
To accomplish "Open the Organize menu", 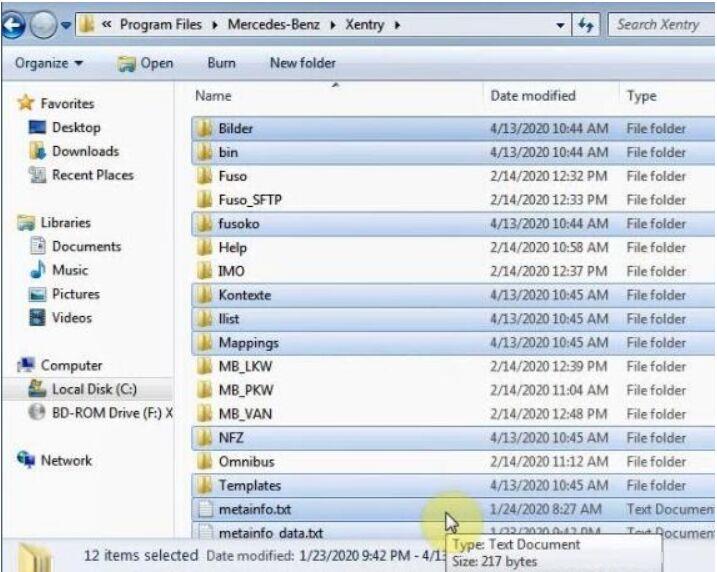I will (49, 63).
